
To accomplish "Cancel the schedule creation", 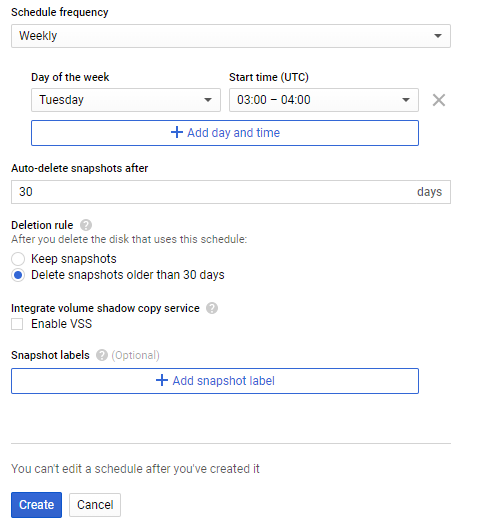I will point(95,505).
